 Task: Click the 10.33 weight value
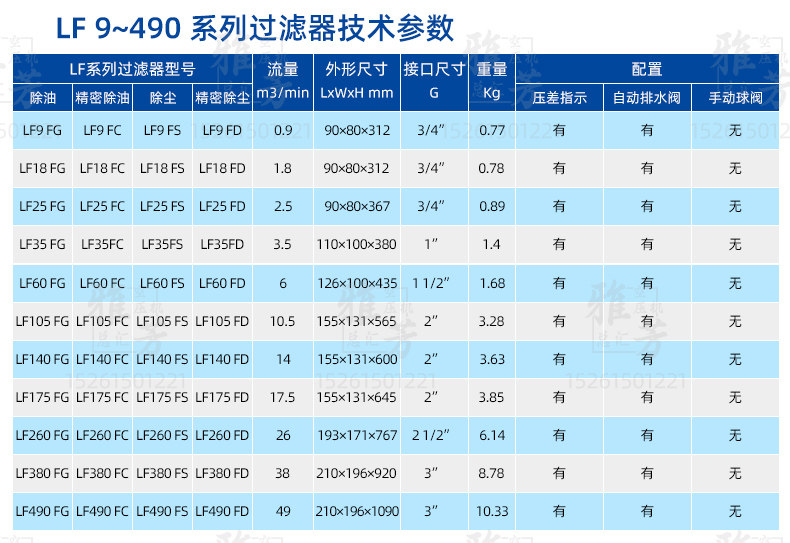(492, 511)
